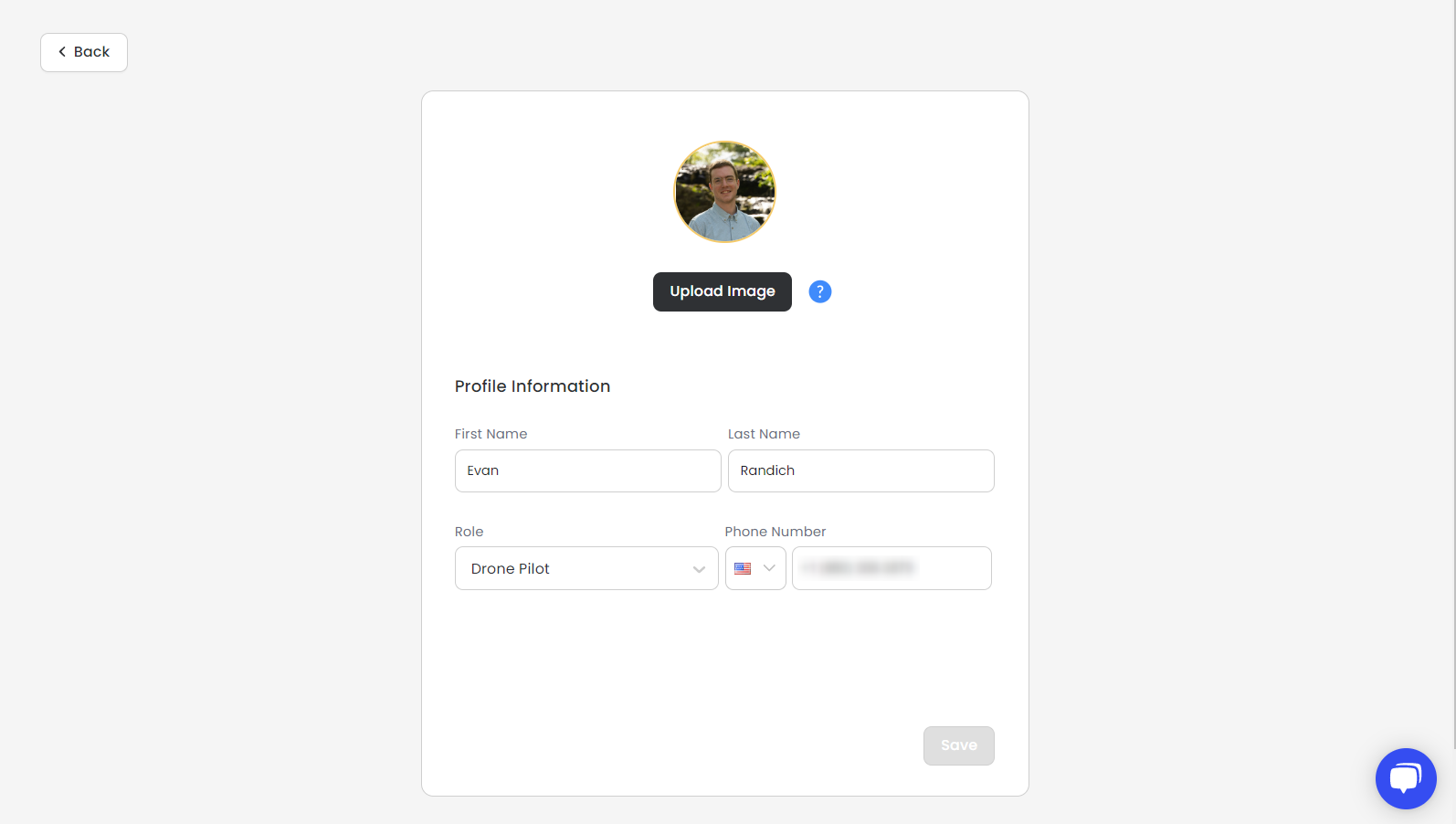The image size is (1456, 824).
Task: Click the Phone Number label
Action: click(x=775, y=532)
